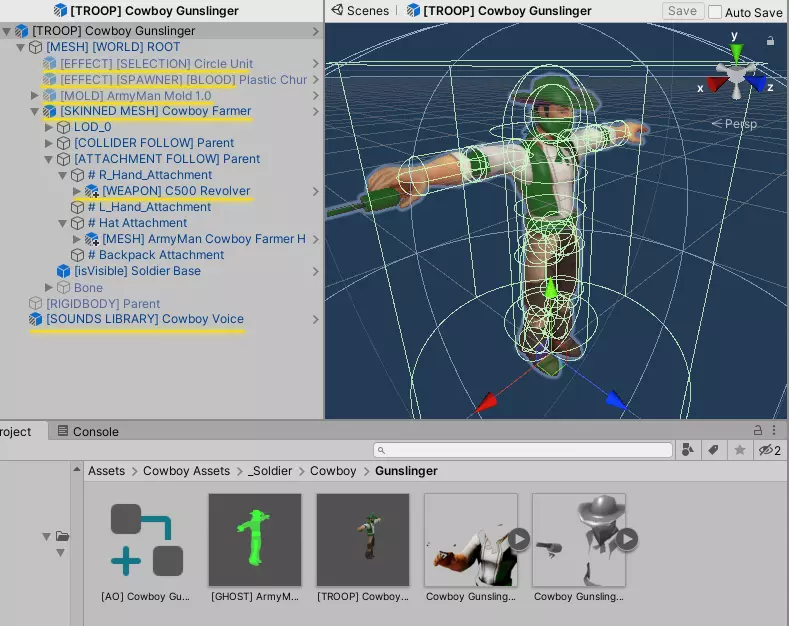789x626 pixels.
Task: Click the prefab icon of [MOLD] ArmyMan Mold 1.0
Action: click(49, 96)
